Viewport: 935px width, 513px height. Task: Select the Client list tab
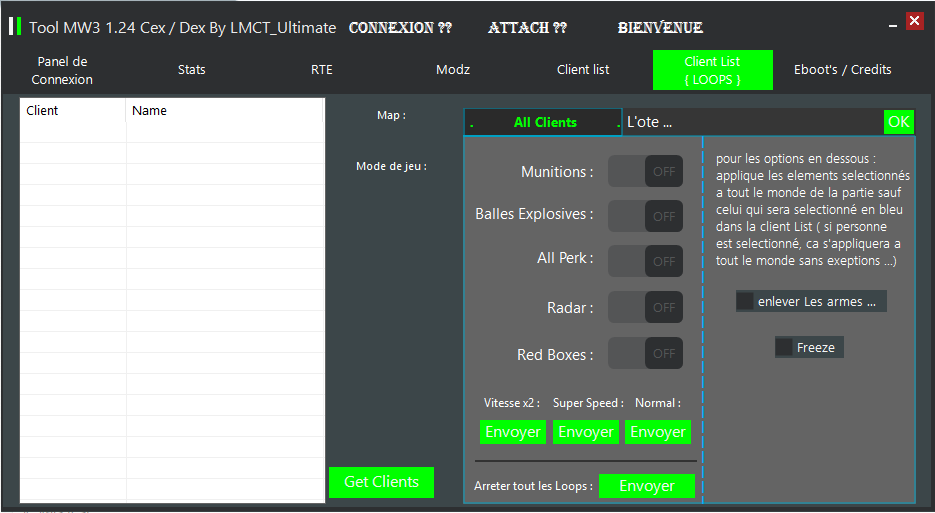click(x=583, y=70)
